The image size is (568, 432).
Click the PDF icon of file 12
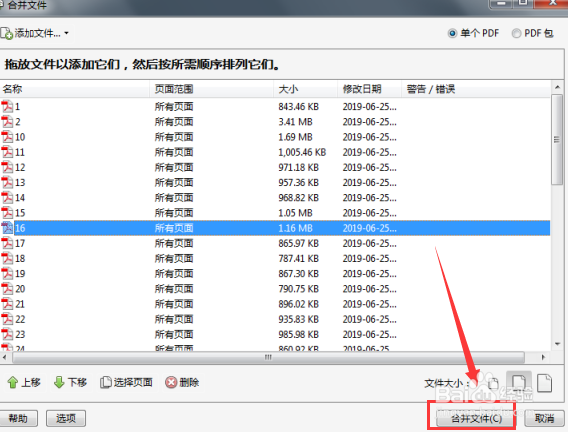coord(7,168)
